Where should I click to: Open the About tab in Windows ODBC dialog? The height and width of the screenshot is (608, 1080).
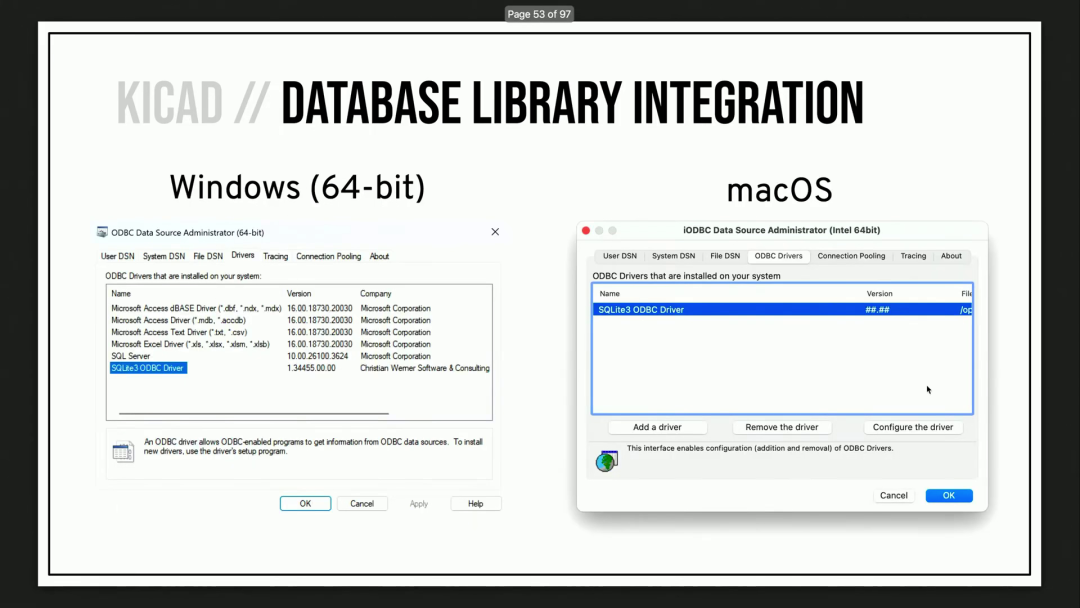[x=380, y=256]
